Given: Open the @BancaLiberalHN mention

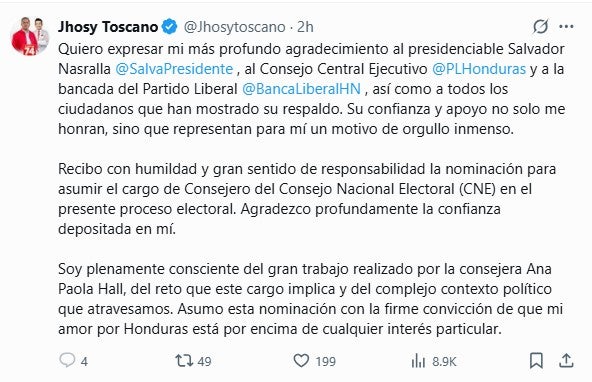Looking at the screenshot, I should [301, 89].
